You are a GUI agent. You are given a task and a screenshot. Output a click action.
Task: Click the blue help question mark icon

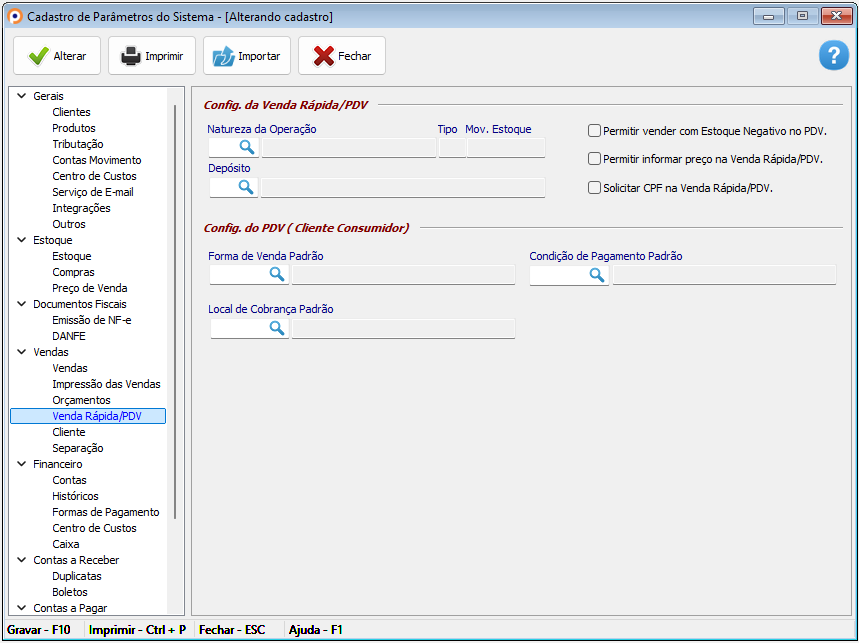click(x=833, y=56)
